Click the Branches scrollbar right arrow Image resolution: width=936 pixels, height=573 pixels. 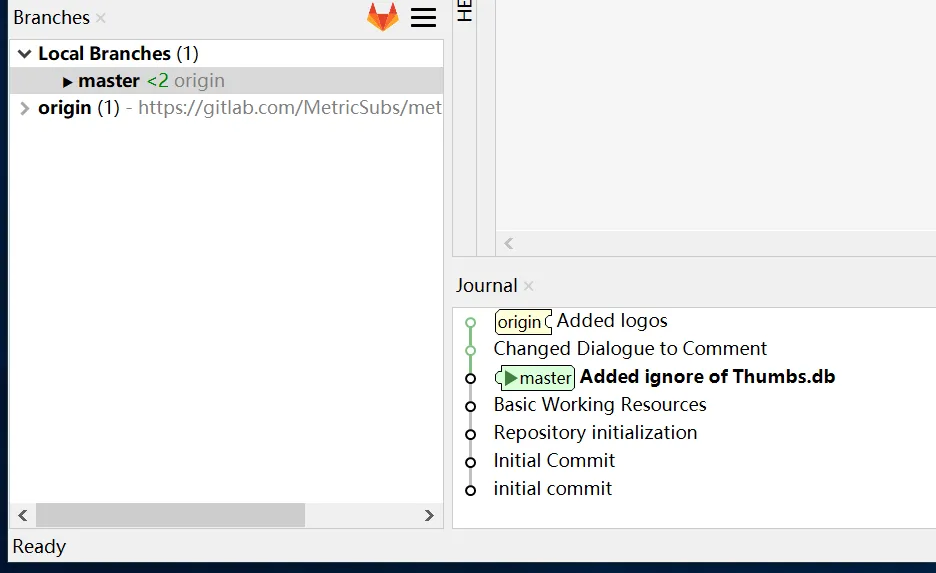(429, 516)
